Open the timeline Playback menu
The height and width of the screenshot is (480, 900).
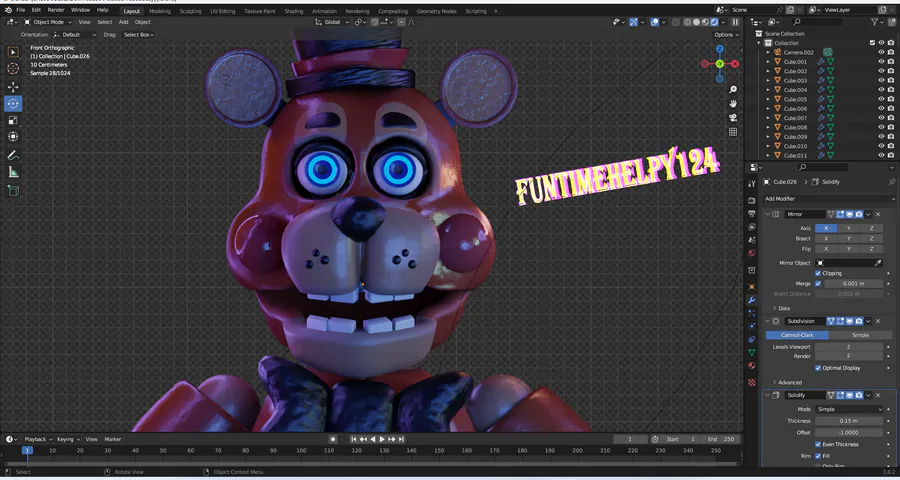38,439
